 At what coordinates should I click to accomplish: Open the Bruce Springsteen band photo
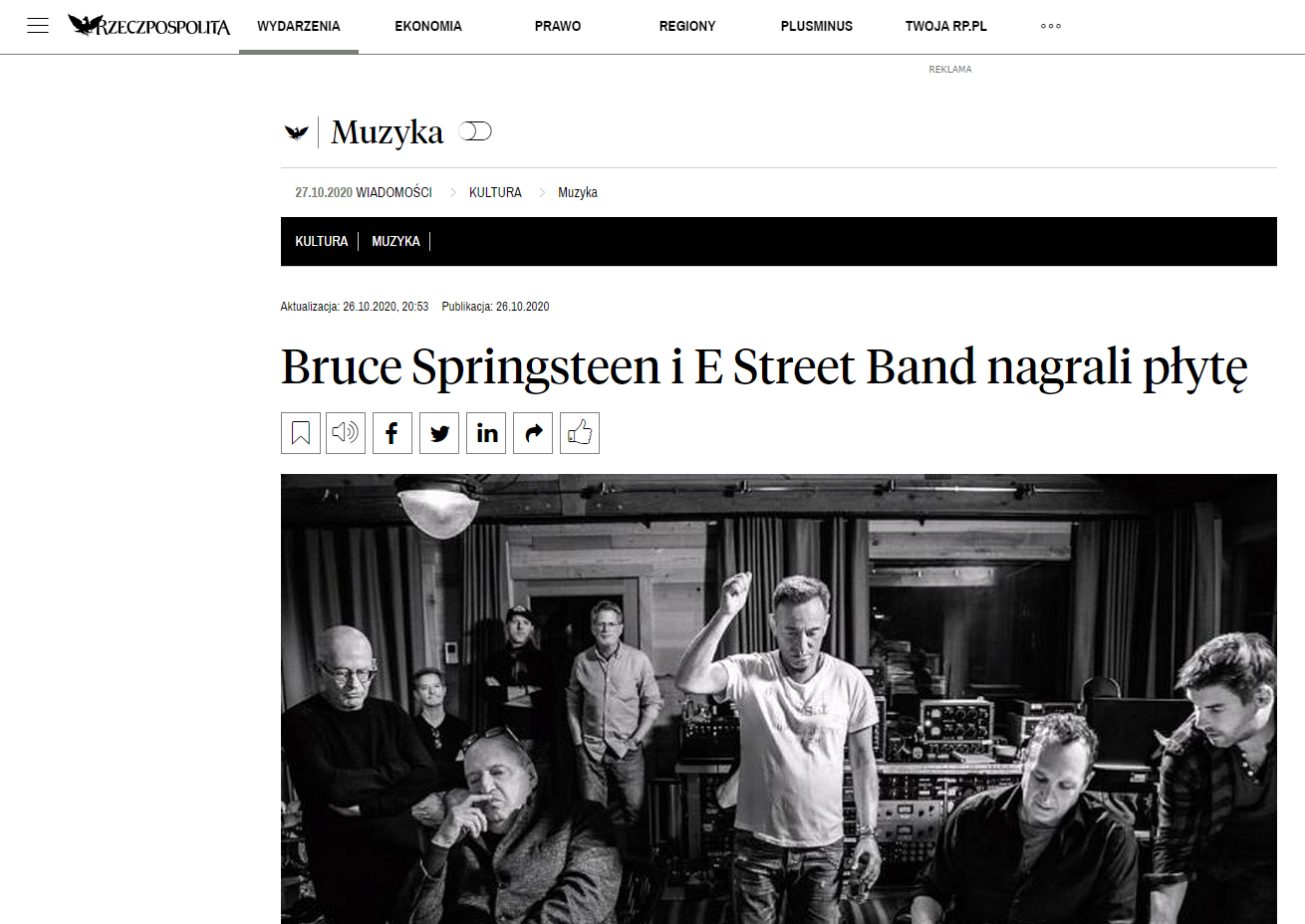779,699
